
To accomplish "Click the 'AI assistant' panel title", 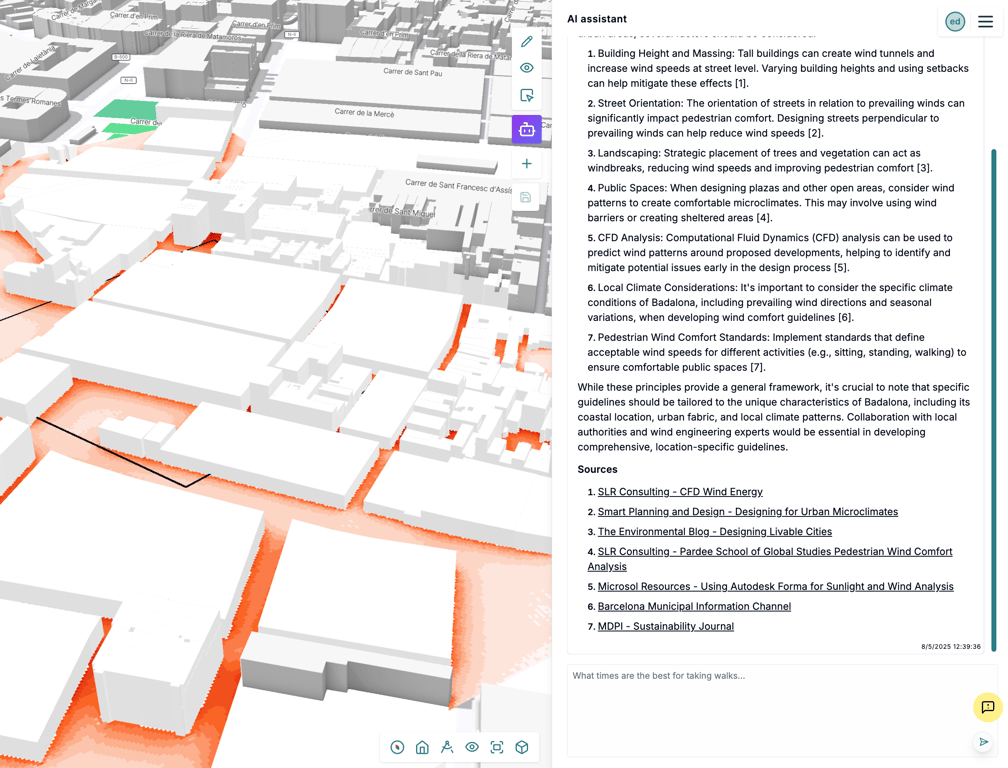I will tap(597, 19).
